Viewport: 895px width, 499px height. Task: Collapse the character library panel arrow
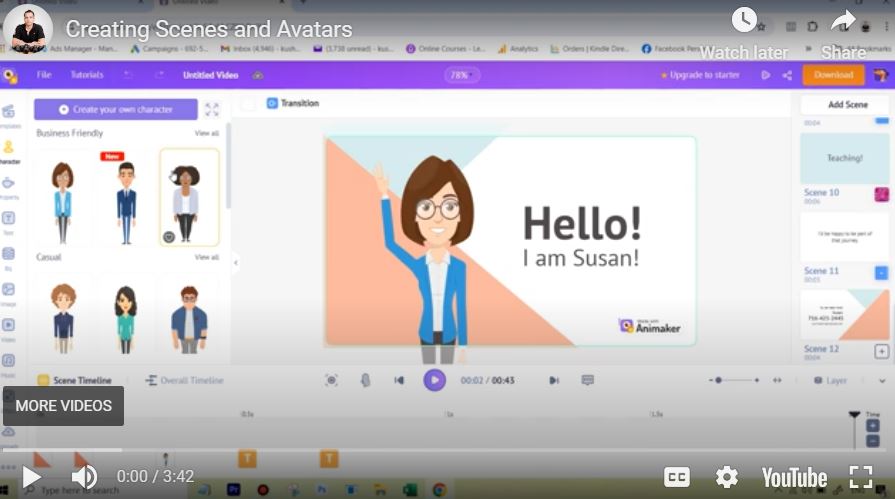pos(236,263)
